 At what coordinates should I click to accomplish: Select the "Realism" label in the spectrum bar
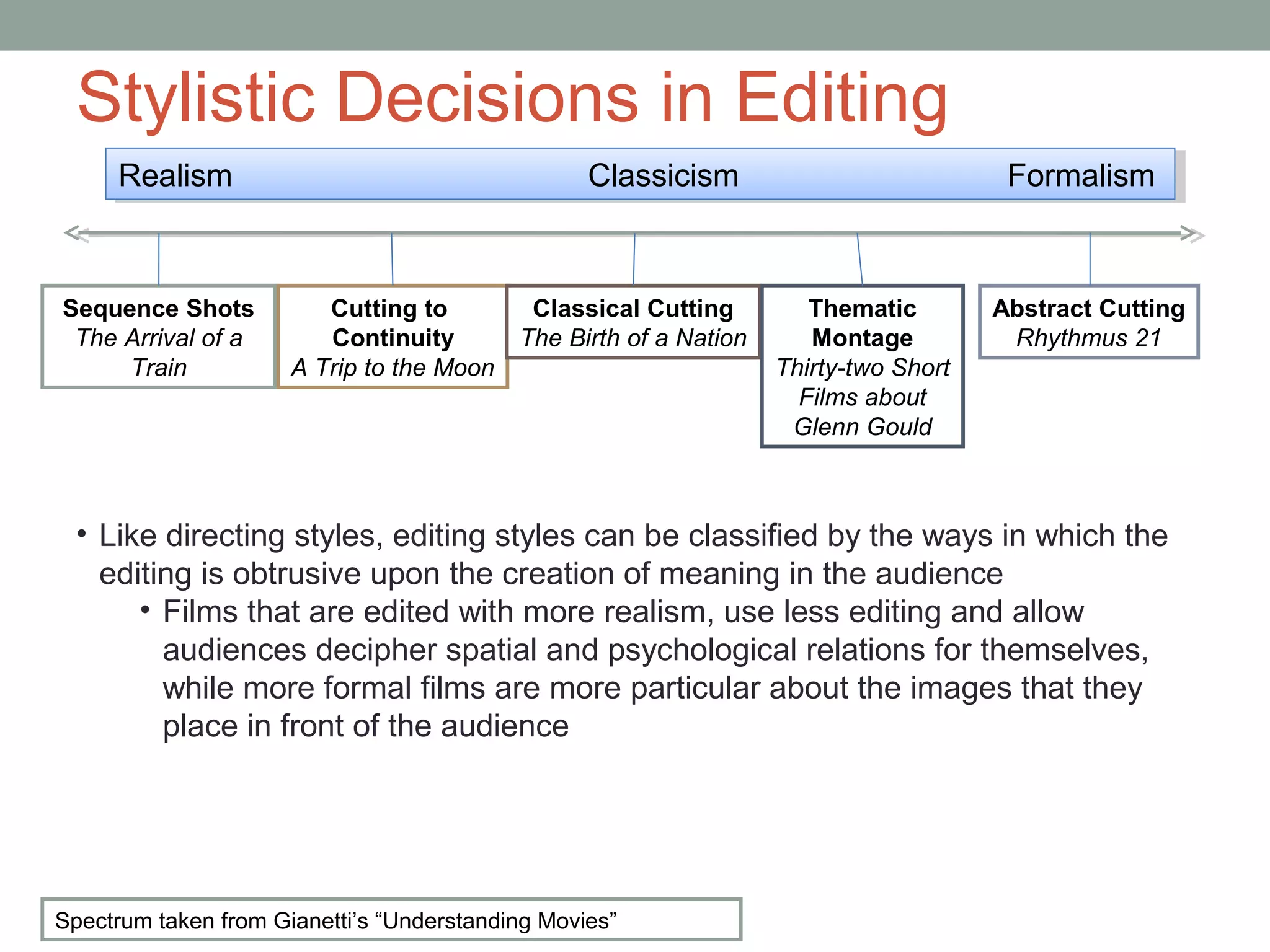(175, 175)
